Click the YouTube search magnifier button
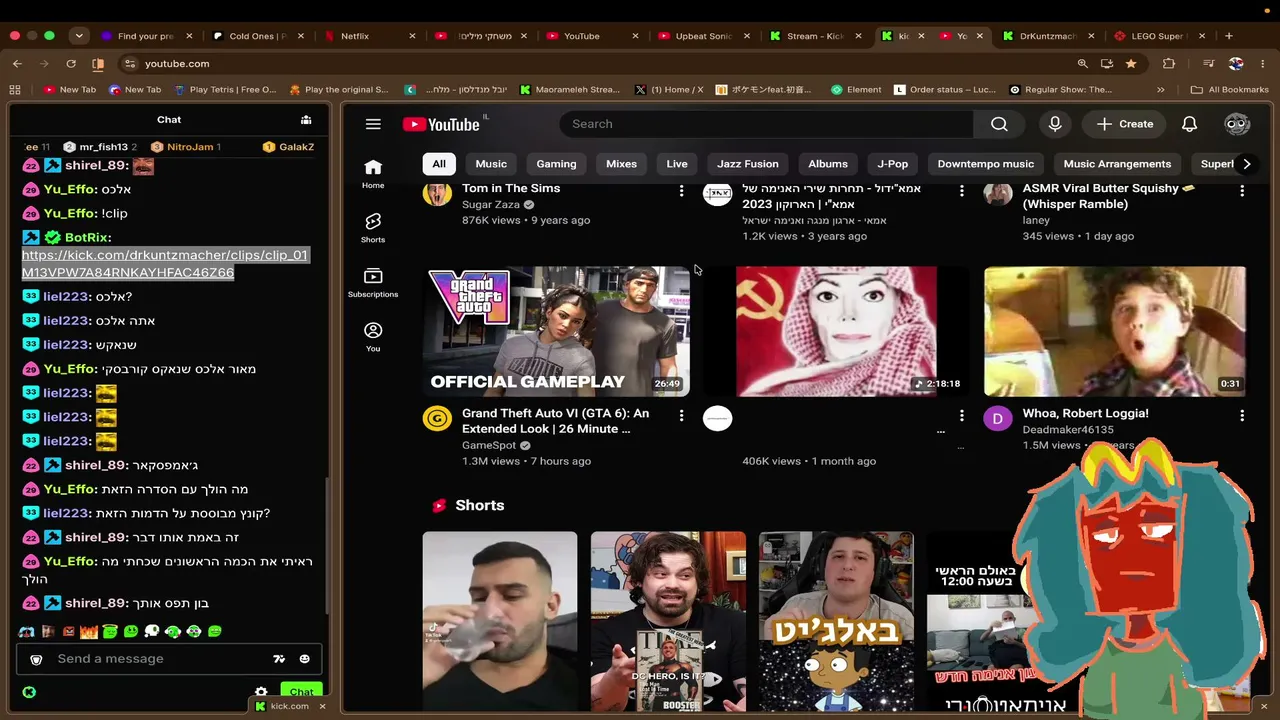Viewport: 1280px width, 720px height. tap(999, 124)
